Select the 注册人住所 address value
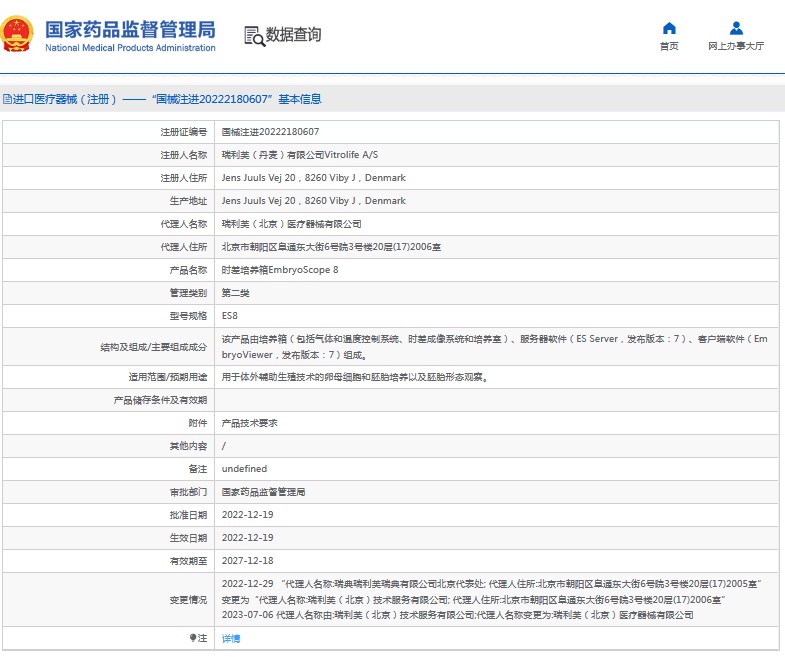The width and height of the screenshot is (785, 657). pyautogui.click(x=314, y=178)
